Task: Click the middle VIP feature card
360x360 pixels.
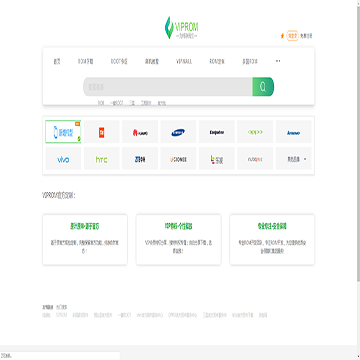Action: point(178,240)
